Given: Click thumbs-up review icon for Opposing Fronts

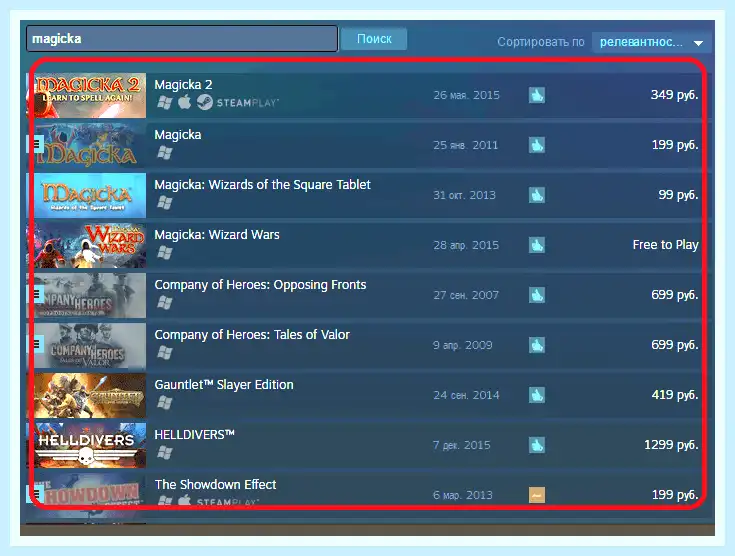Looking at the screenshot, I should tap(537, 295).
